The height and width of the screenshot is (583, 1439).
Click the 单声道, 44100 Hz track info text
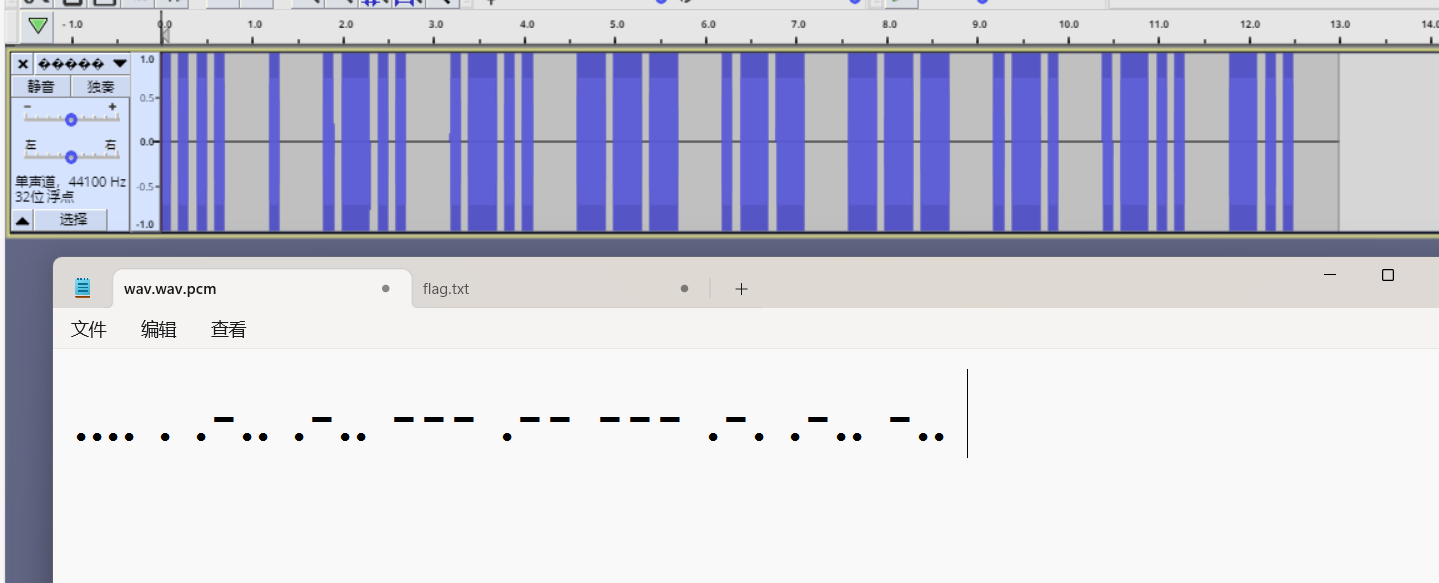(x=70, y=182)
